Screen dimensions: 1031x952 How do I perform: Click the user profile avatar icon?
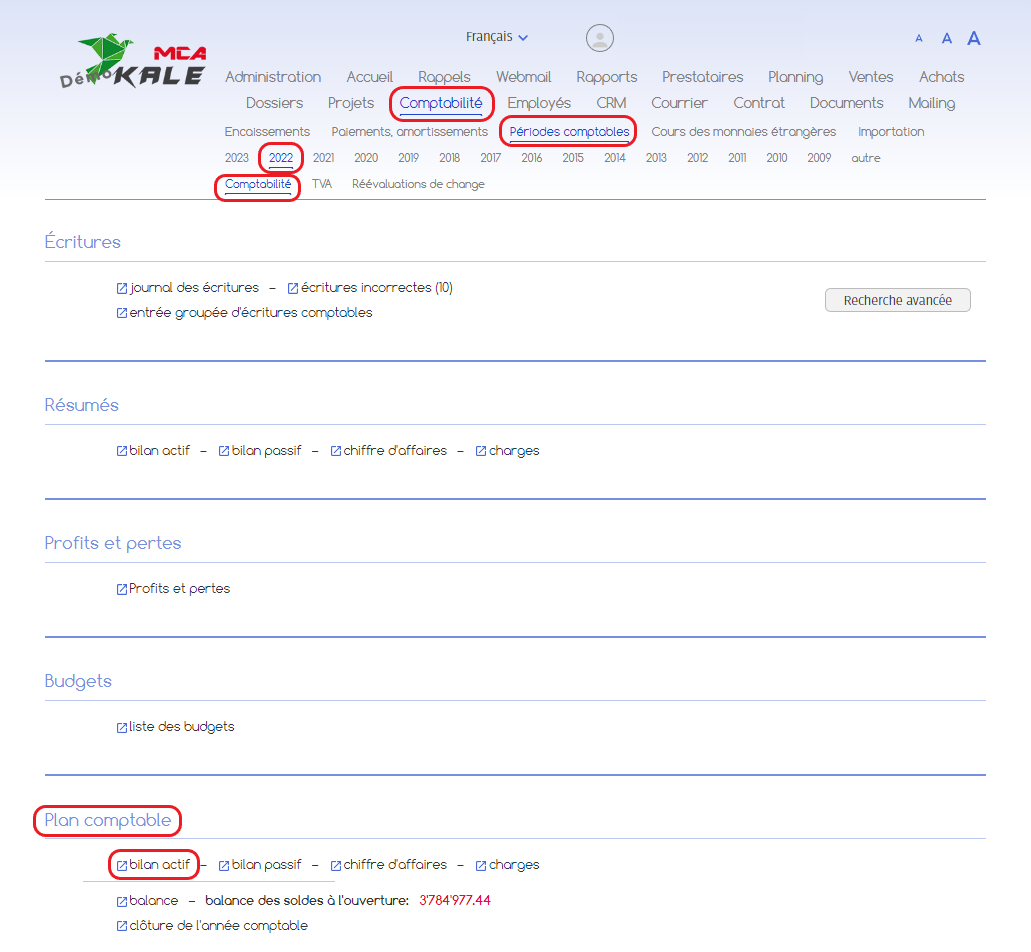point(599,38)
